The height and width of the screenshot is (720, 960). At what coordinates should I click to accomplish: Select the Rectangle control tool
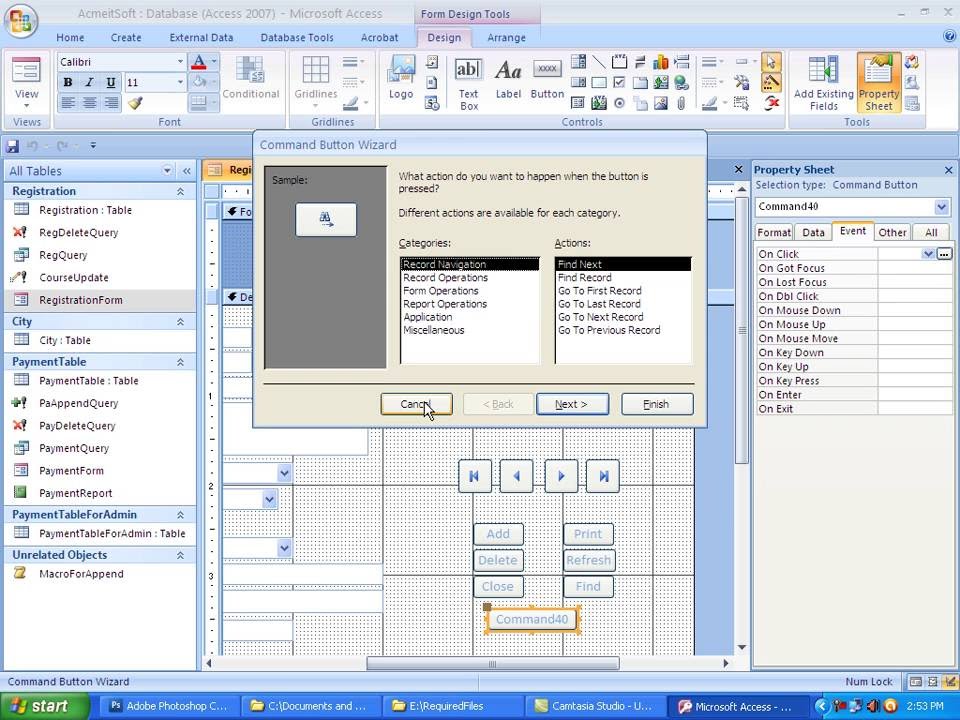point(599,82)
